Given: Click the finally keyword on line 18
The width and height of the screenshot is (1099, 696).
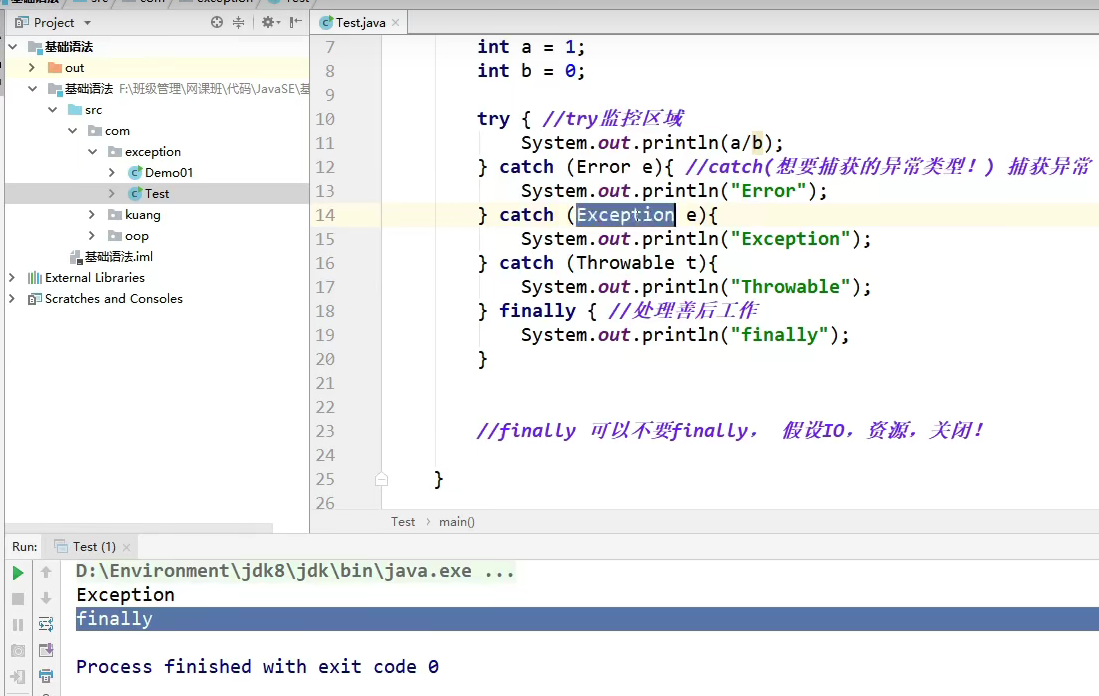Looking at the screenshot, I should (538, 311).
